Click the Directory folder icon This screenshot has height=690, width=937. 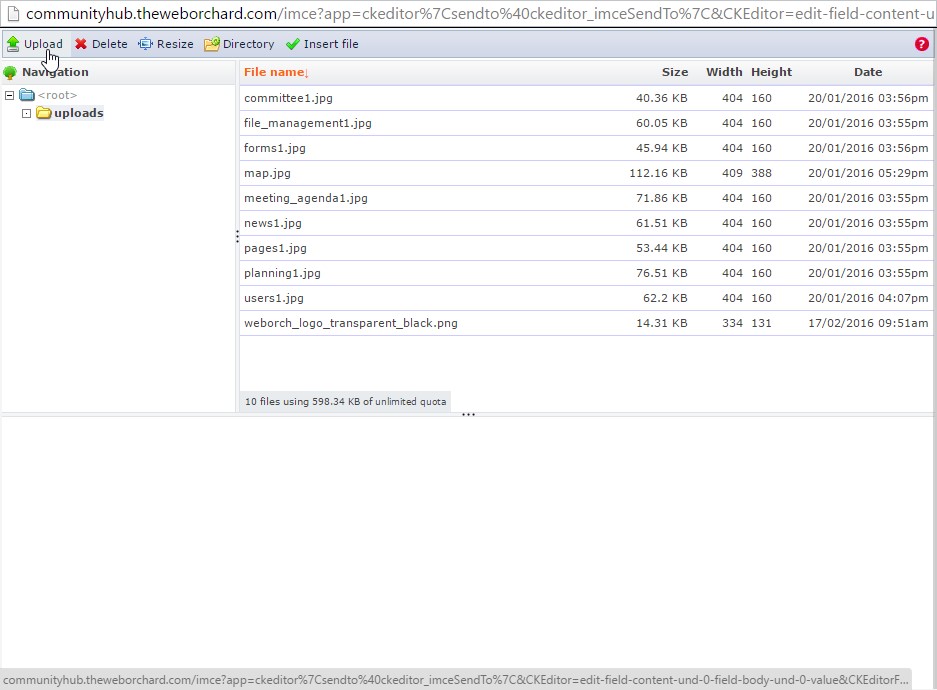click(x=212, y=44)
